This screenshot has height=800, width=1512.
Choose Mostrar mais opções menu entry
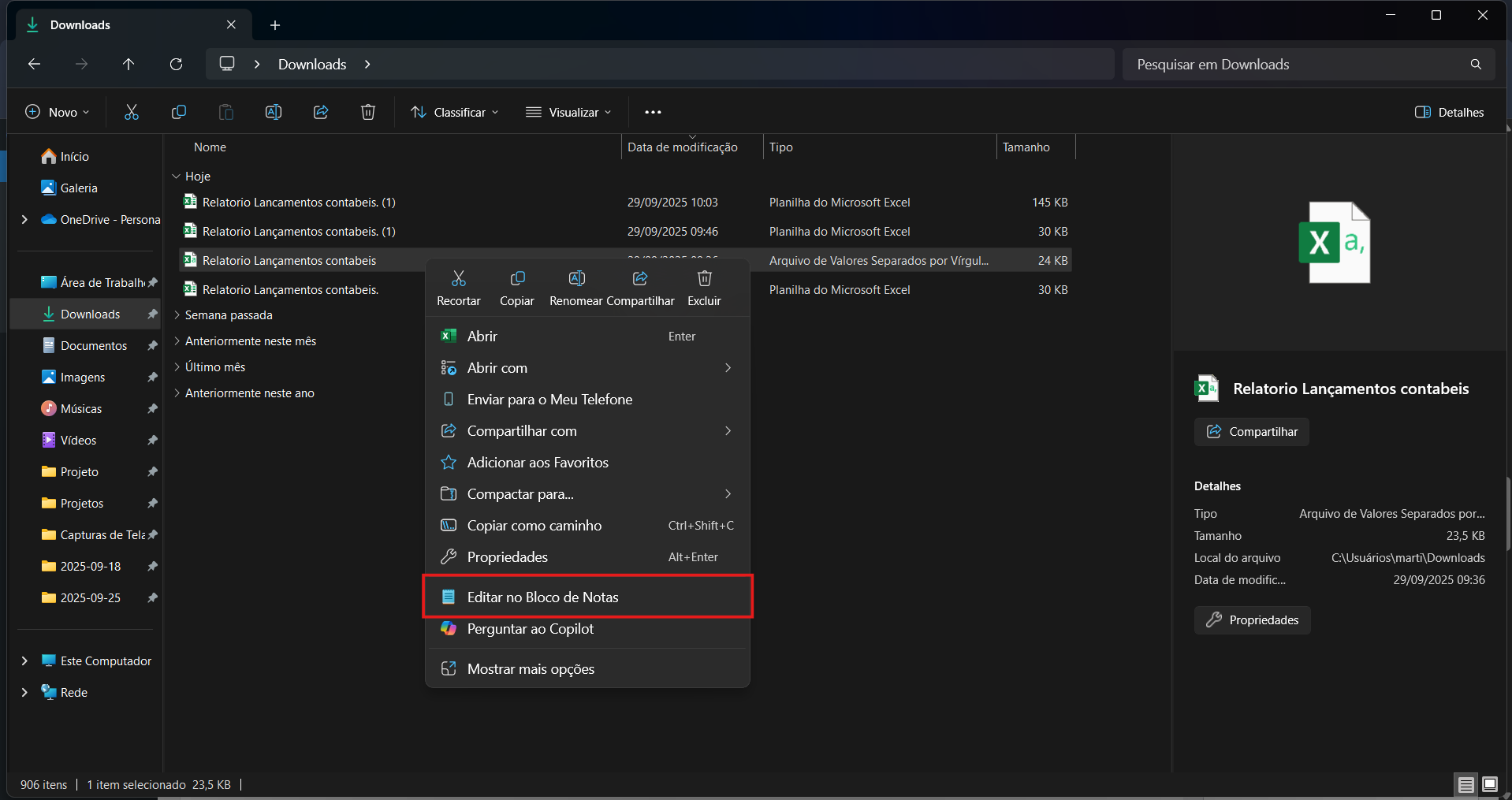click(x=531, y=669)
